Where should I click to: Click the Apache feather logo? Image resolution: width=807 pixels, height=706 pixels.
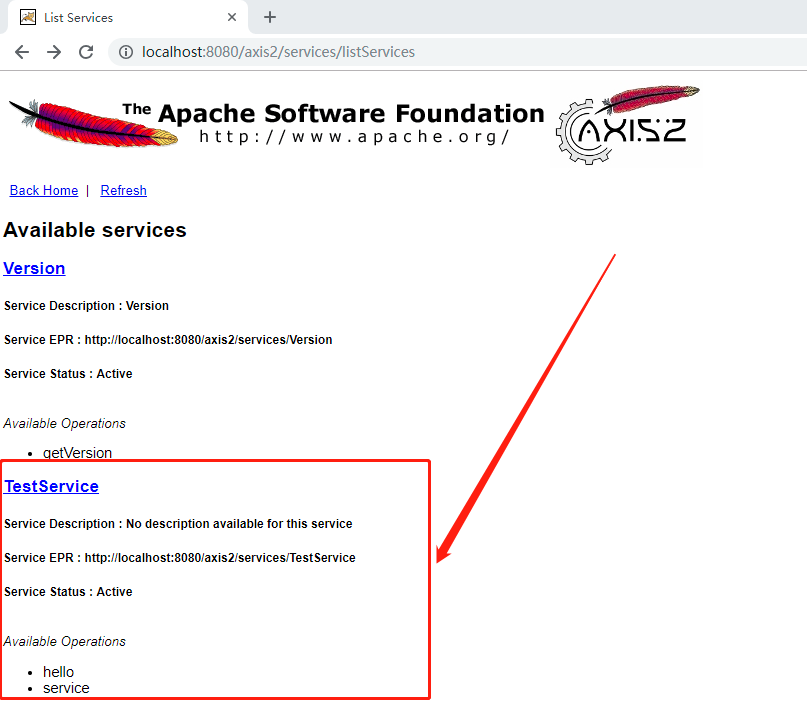[x=90, y=122]
